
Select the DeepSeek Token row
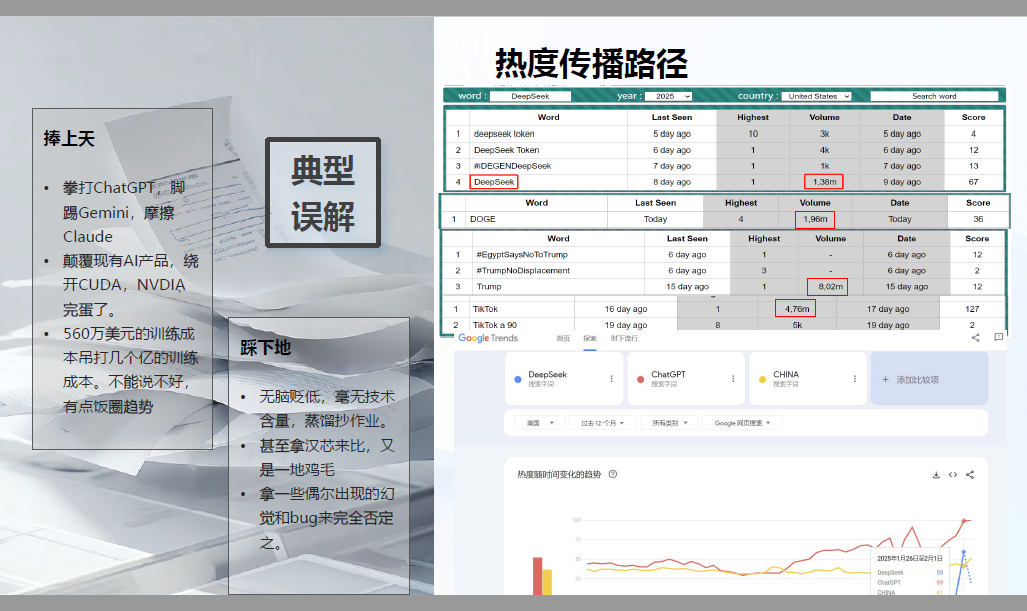pyautogui.click(x=725, y=150)
